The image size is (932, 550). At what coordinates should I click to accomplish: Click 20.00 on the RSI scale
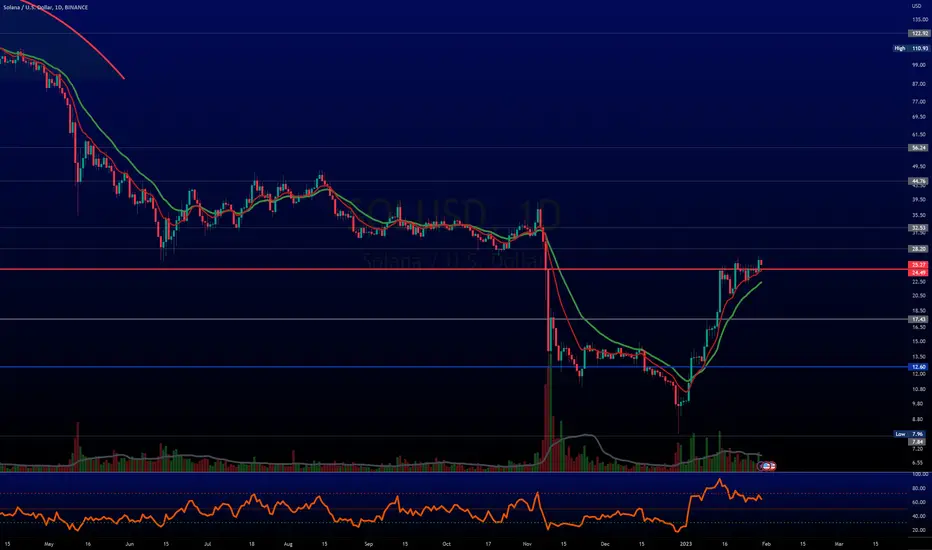click(920, 530)
